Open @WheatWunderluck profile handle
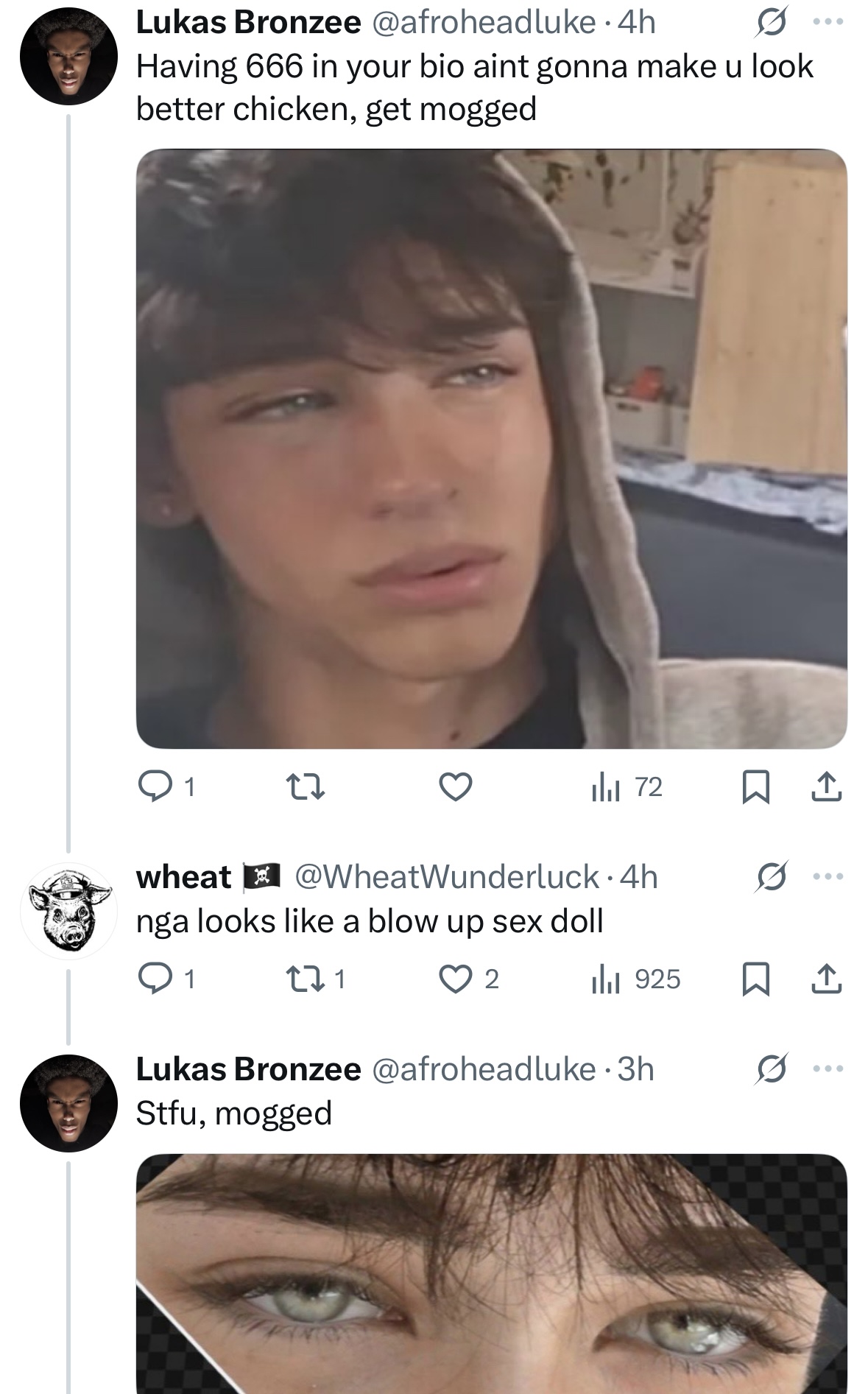This screenshot has width=868, height=1394. (446, 877)
